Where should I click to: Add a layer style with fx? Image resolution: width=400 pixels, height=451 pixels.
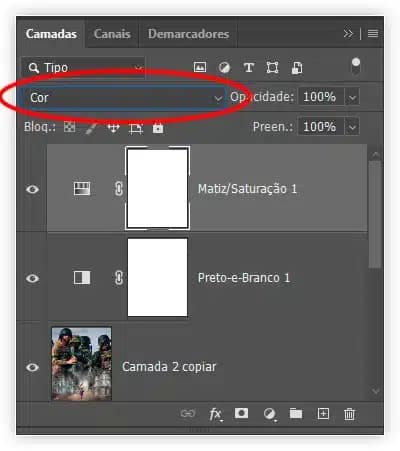tap(216, 415)
